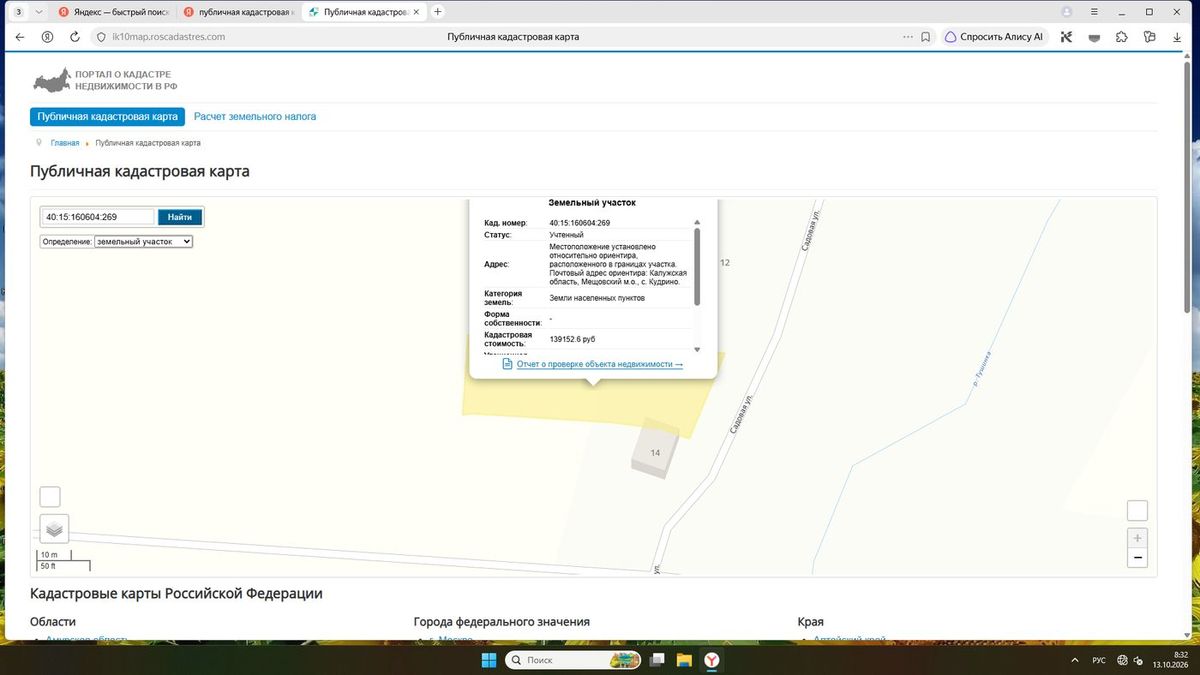Switch to 'публичная кадастровая' browser tab

point(238,12)
